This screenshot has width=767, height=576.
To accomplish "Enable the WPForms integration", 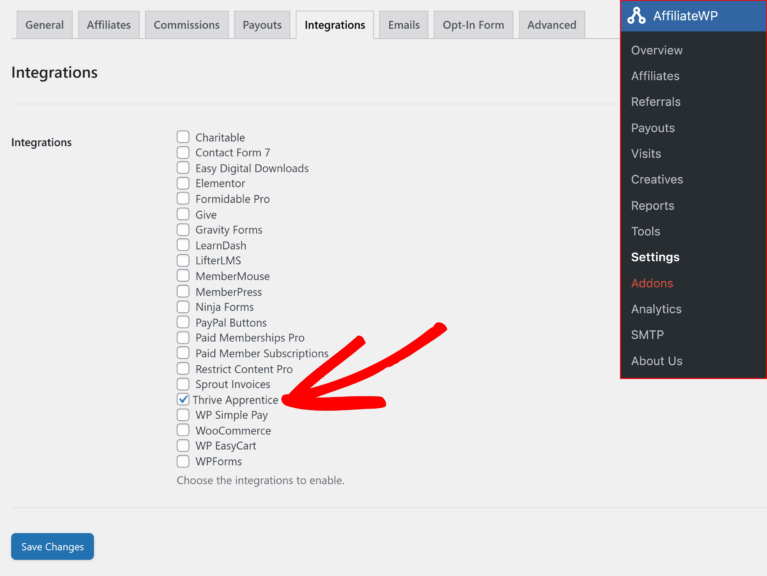I will [x=183, y=462].
